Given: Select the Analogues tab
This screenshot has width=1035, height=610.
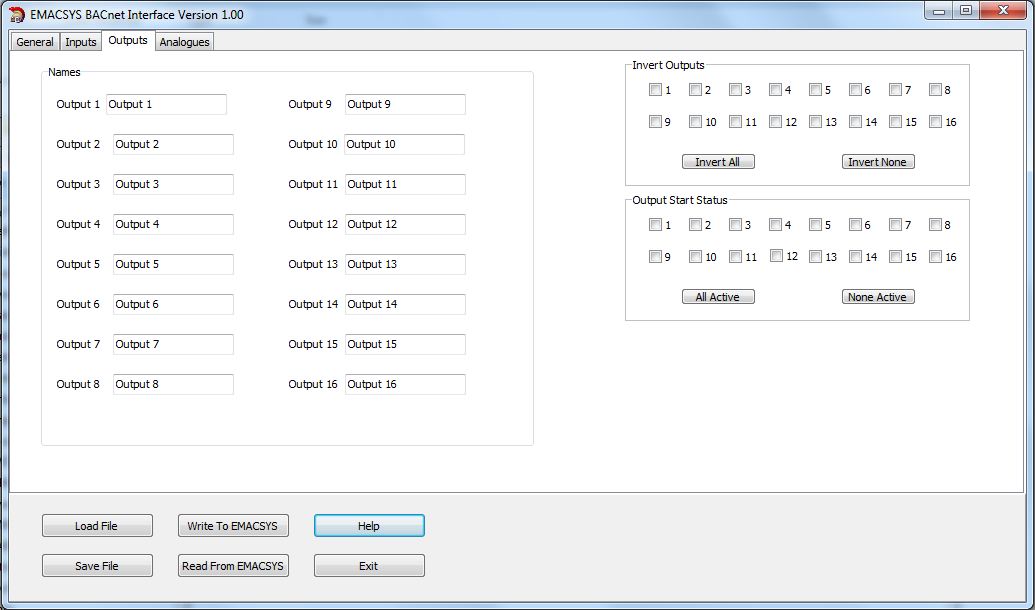Looking at the screenshot, I should coord(184,42).
